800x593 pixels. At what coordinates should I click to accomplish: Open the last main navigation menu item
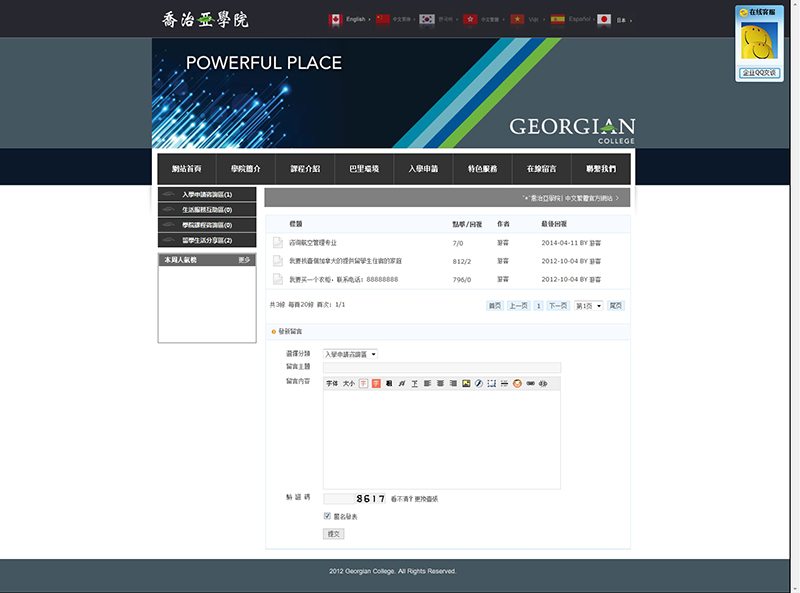[x=601, y=169]
